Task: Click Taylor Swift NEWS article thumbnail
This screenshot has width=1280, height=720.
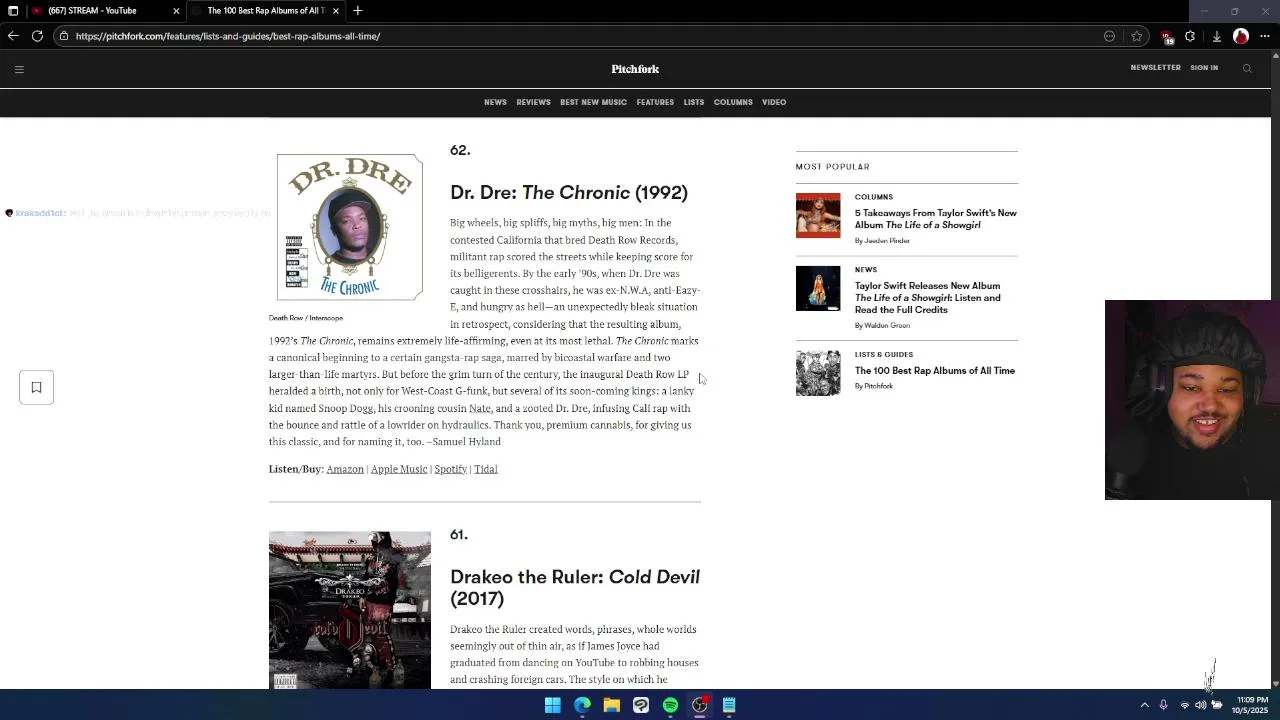Action: coord(818,288)
